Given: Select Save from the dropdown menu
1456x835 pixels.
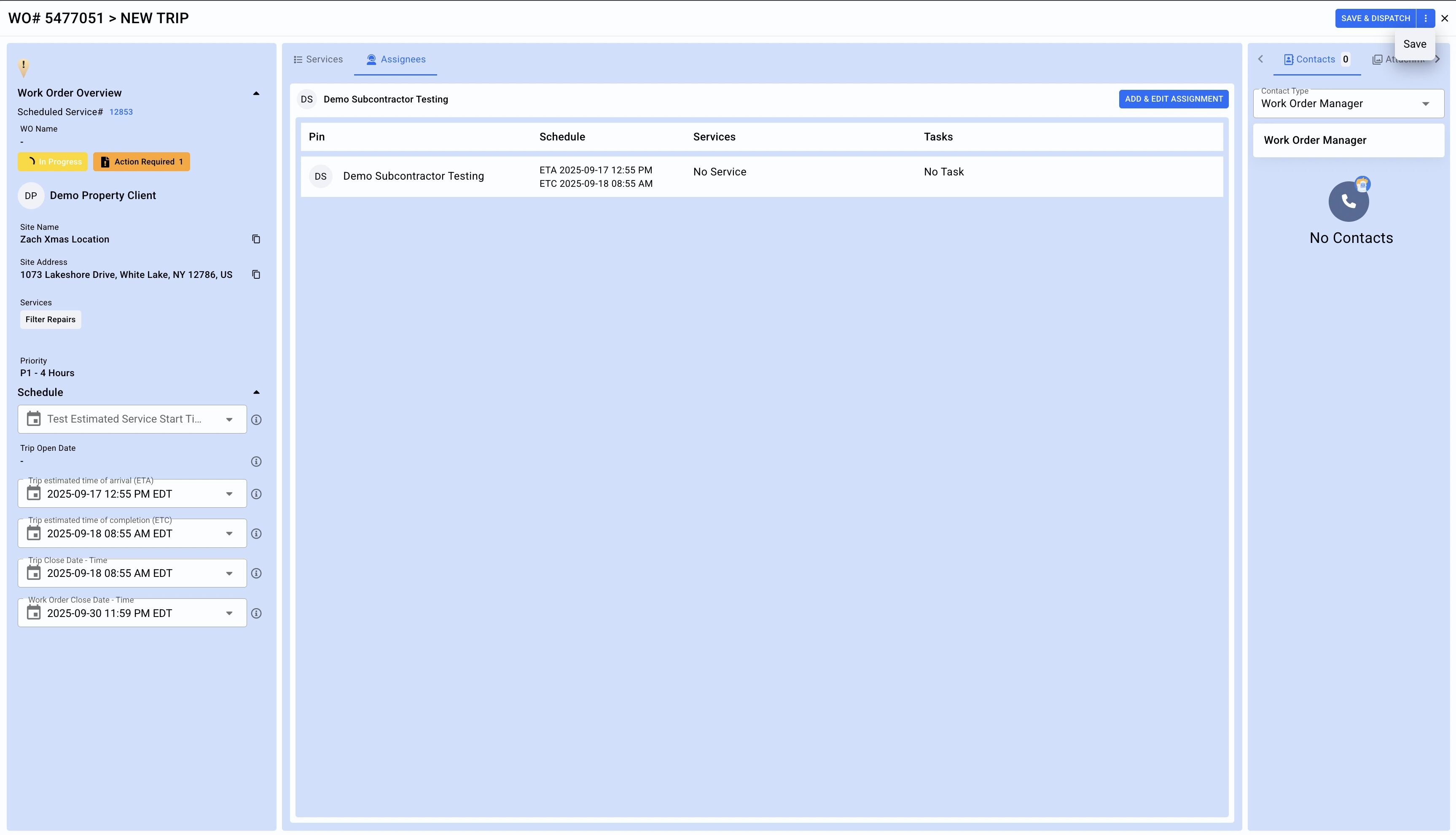Looking at the screenshot, I should [x=1414, y=44].
